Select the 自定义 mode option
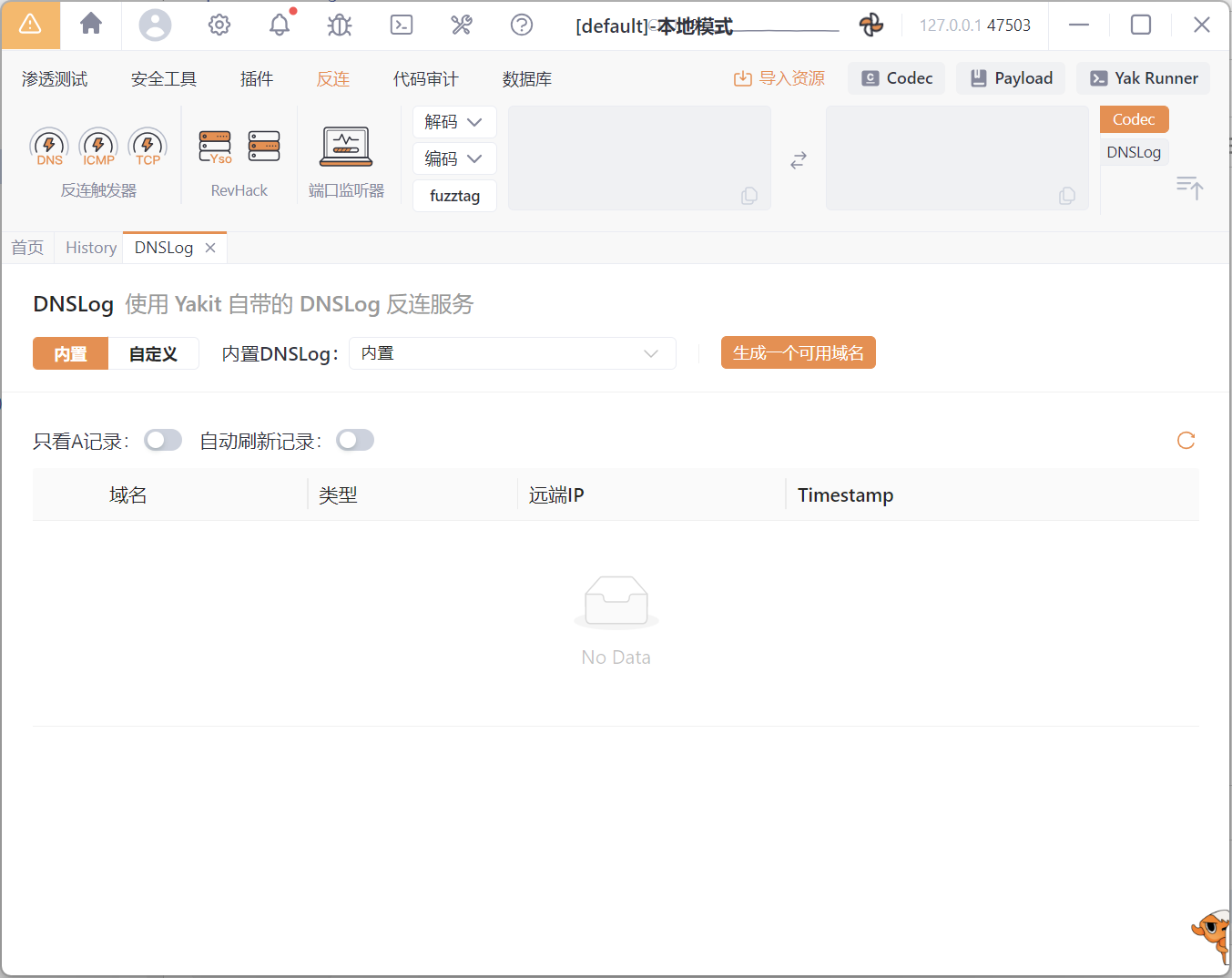 [153, 353]
